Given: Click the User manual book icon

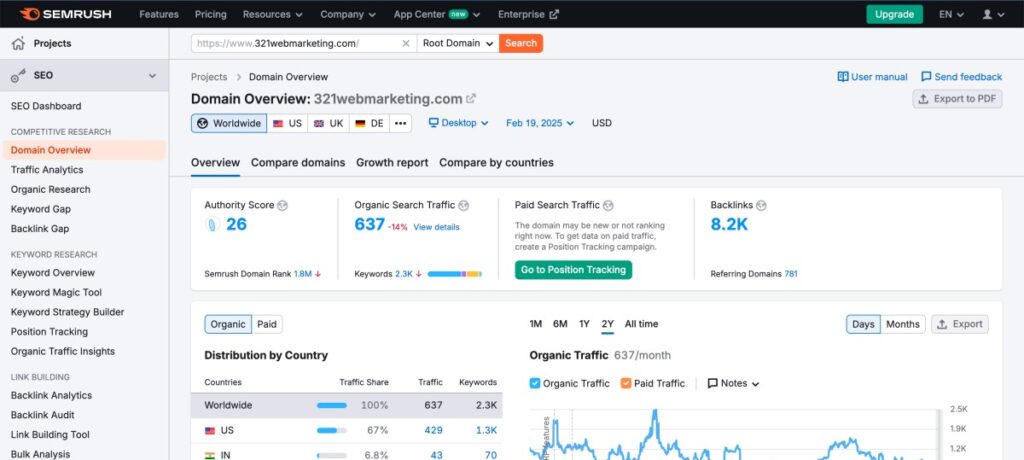Looking at the screenshot, I should [x=842, y=76].
